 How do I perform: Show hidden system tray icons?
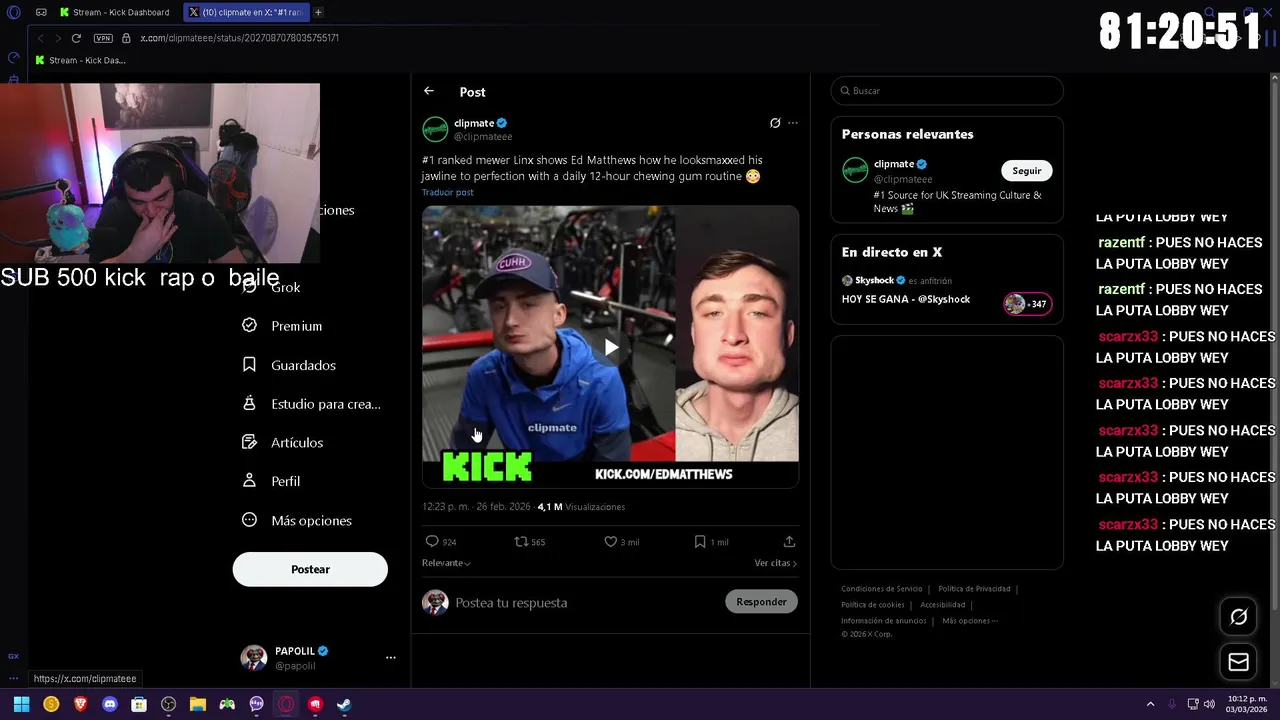click(x=1150, y=704)
